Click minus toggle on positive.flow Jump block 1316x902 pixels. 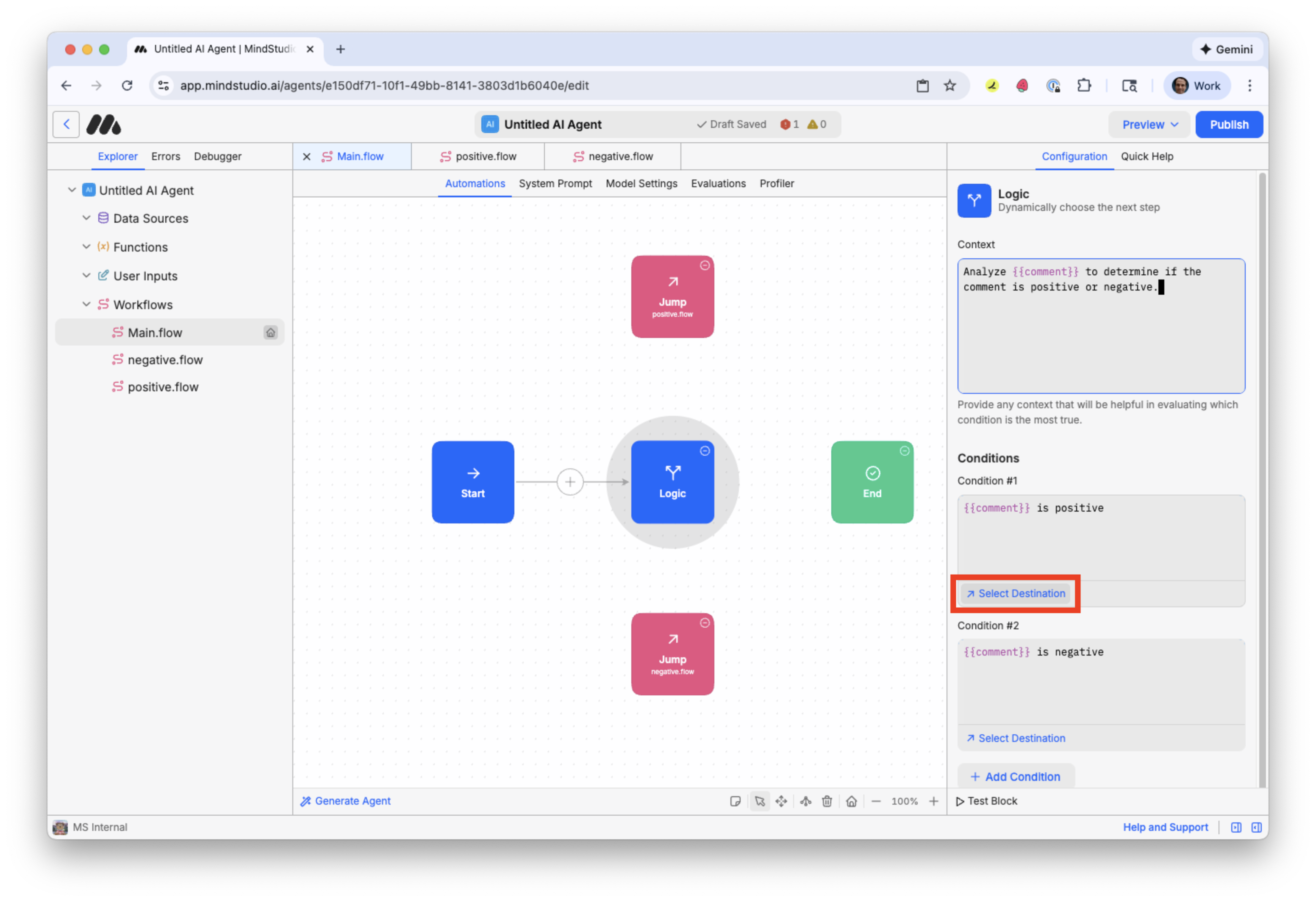pos(705,266)
